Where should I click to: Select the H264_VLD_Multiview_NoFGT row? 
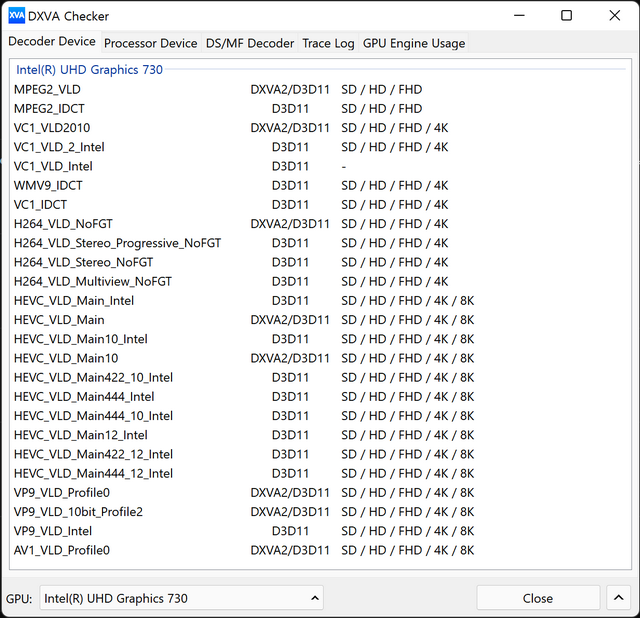320,281
